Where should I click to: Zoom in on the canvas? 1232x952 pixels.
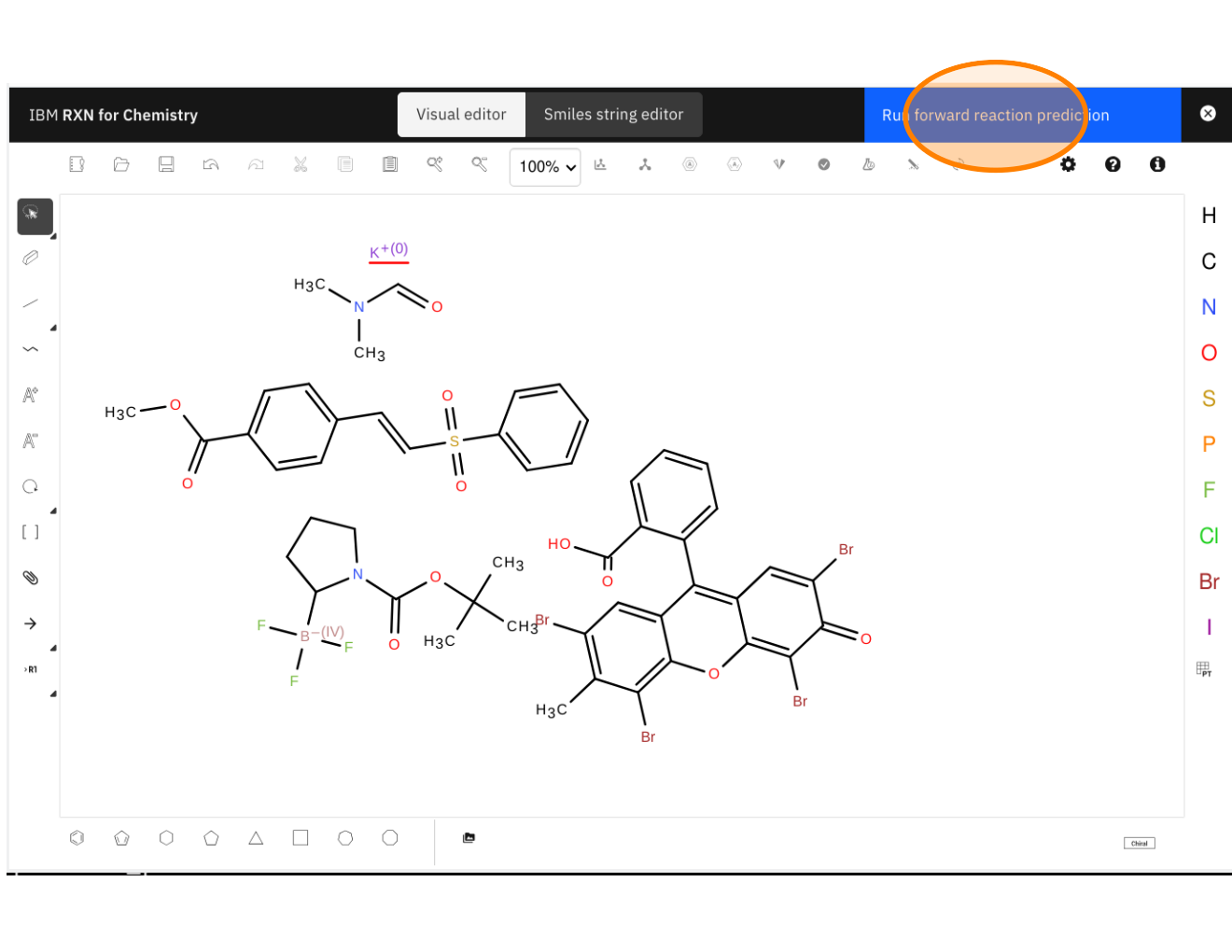[435, 164]
